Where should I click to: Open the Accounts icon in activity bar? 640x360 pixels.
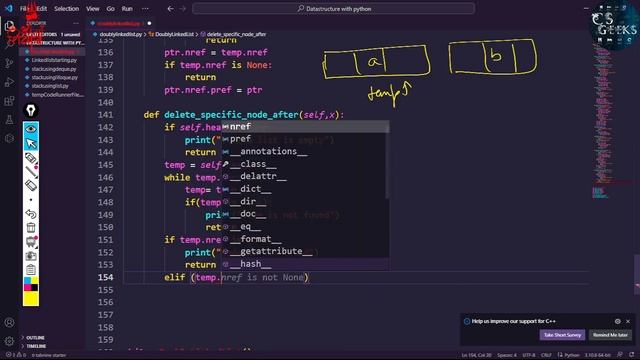tap(9, 322)
